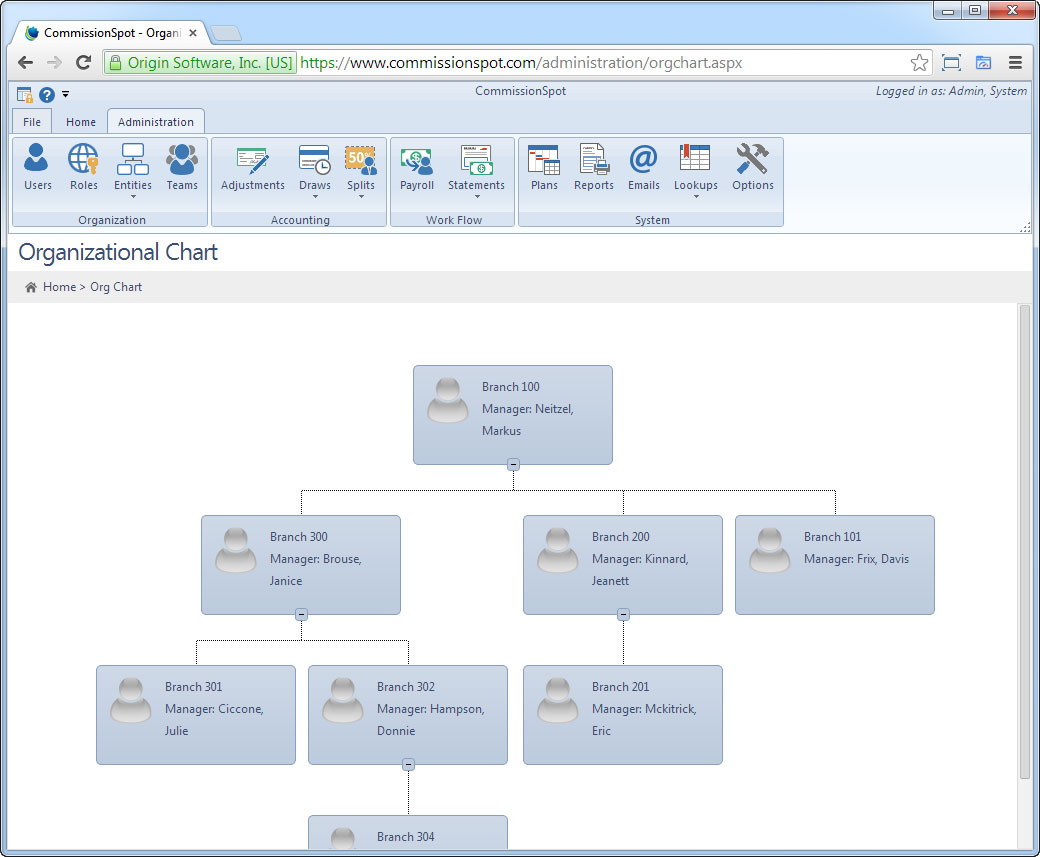Click the Draws card icon
The width and height of the screenshot is (1040, 857).
[314, 160]
